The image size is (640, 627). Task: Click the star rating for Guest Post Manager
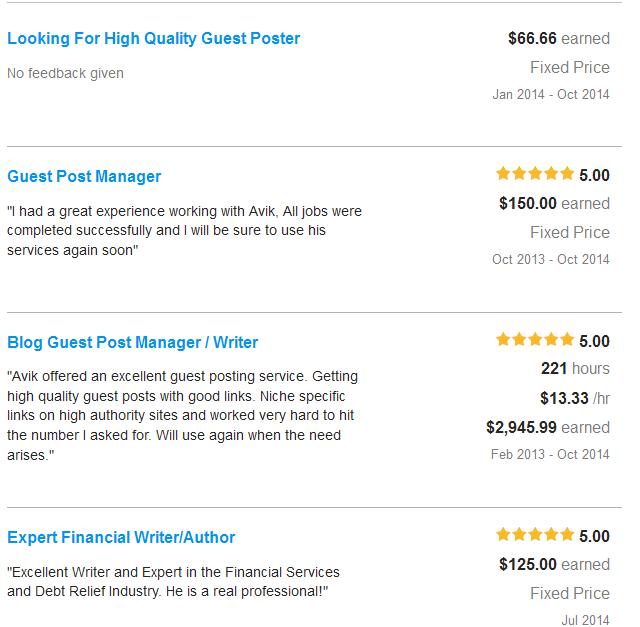tap(535, 174)
